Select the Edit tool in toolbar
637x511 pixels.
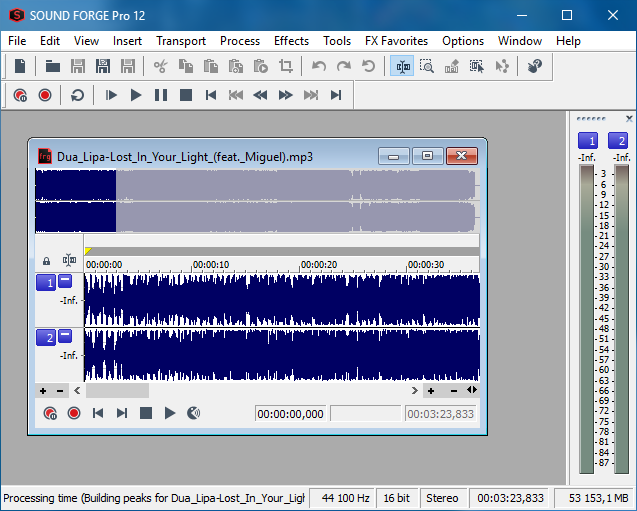click(402, 66)
